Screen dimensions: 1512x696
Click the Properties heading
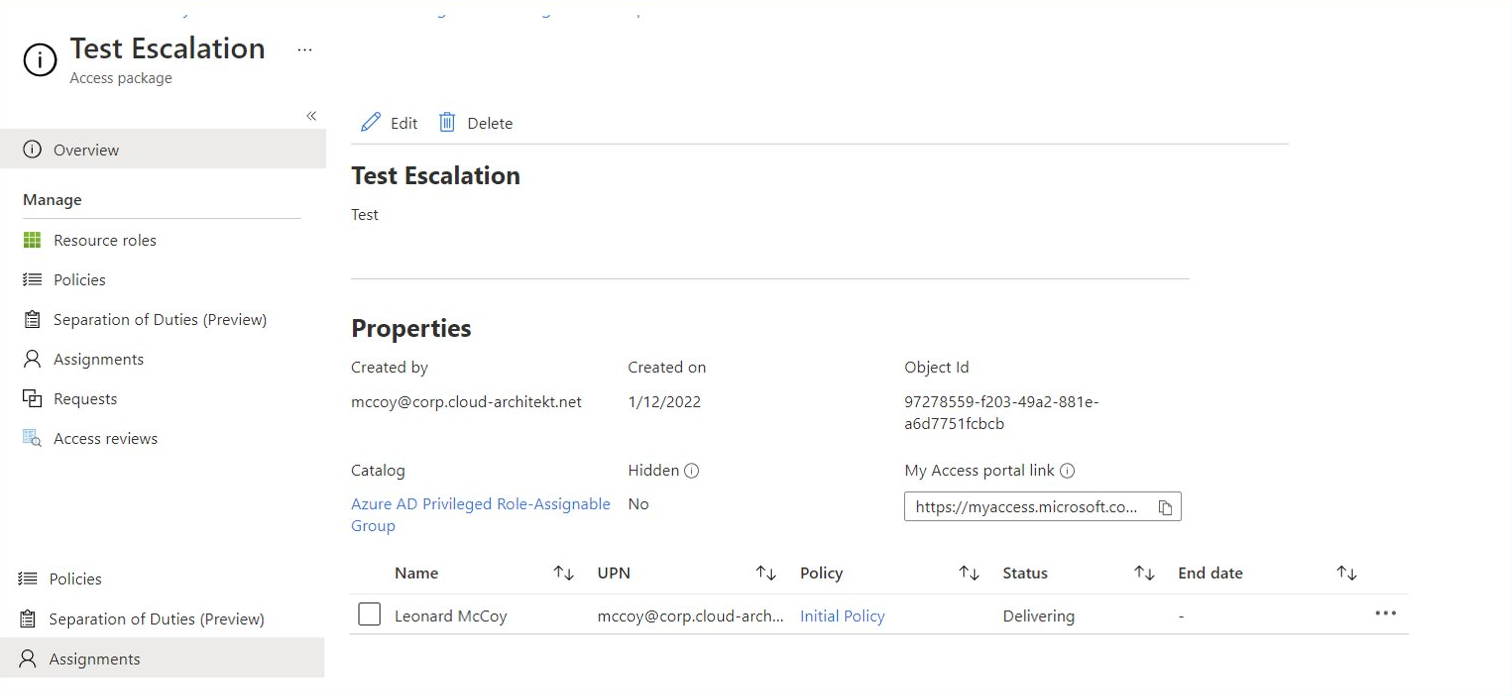pos(411,328)
